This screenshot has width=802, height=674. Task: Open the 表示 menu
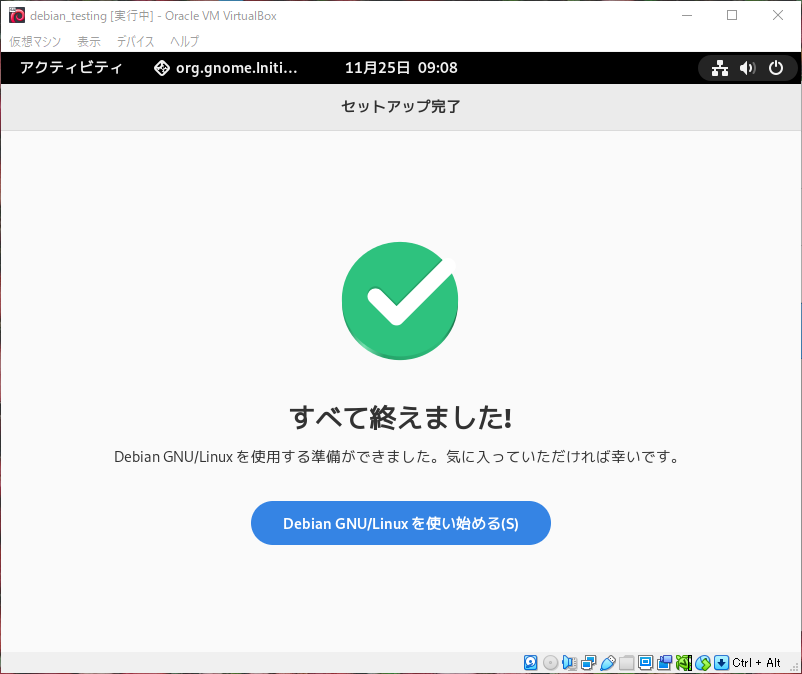(x=88, y=41)
